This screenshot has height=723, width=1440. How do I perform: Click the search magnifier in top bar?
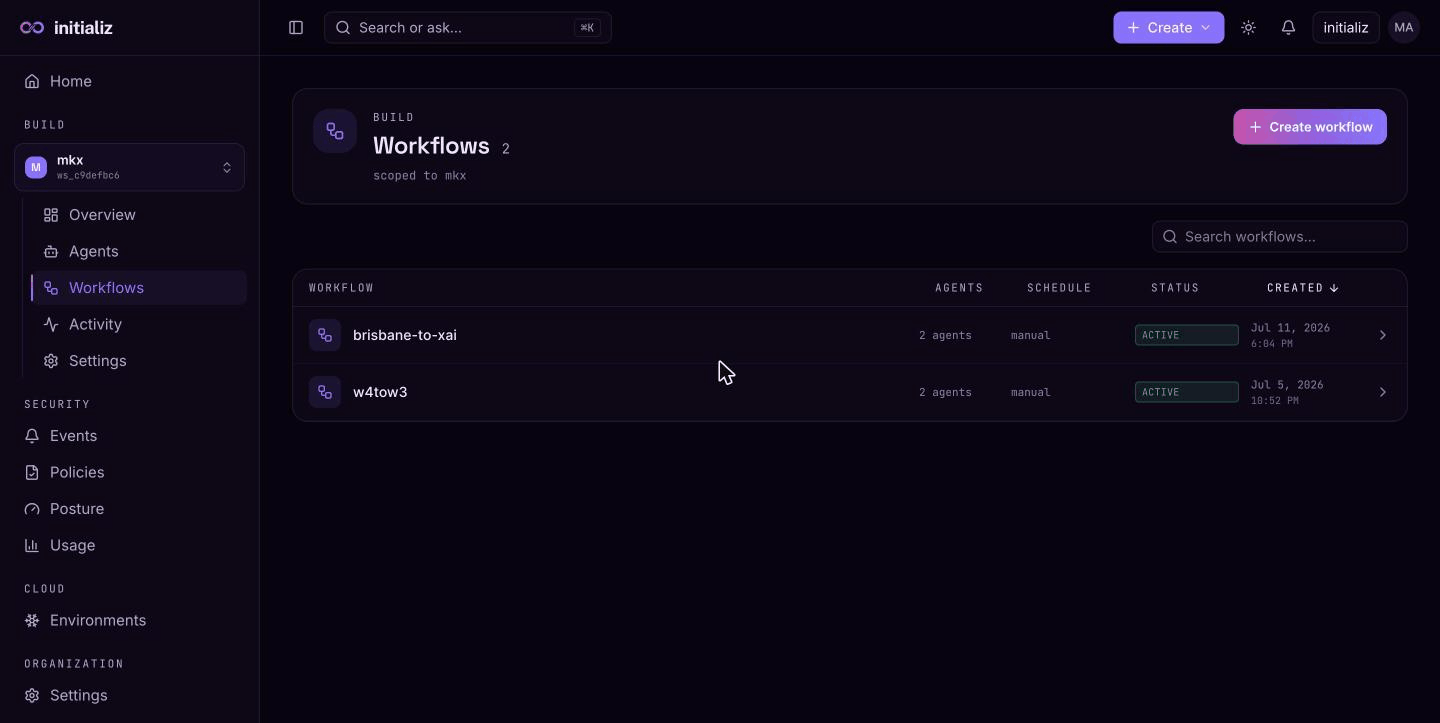(343, 28)
